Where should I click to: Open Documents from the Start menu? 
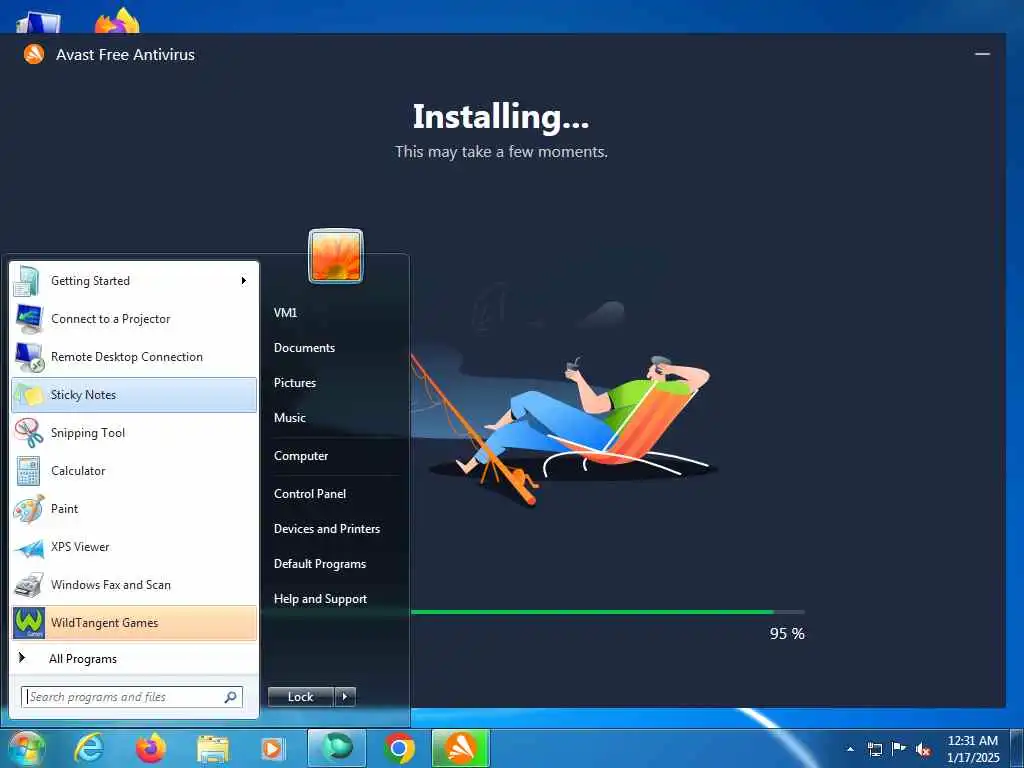(x=304, y=348)
